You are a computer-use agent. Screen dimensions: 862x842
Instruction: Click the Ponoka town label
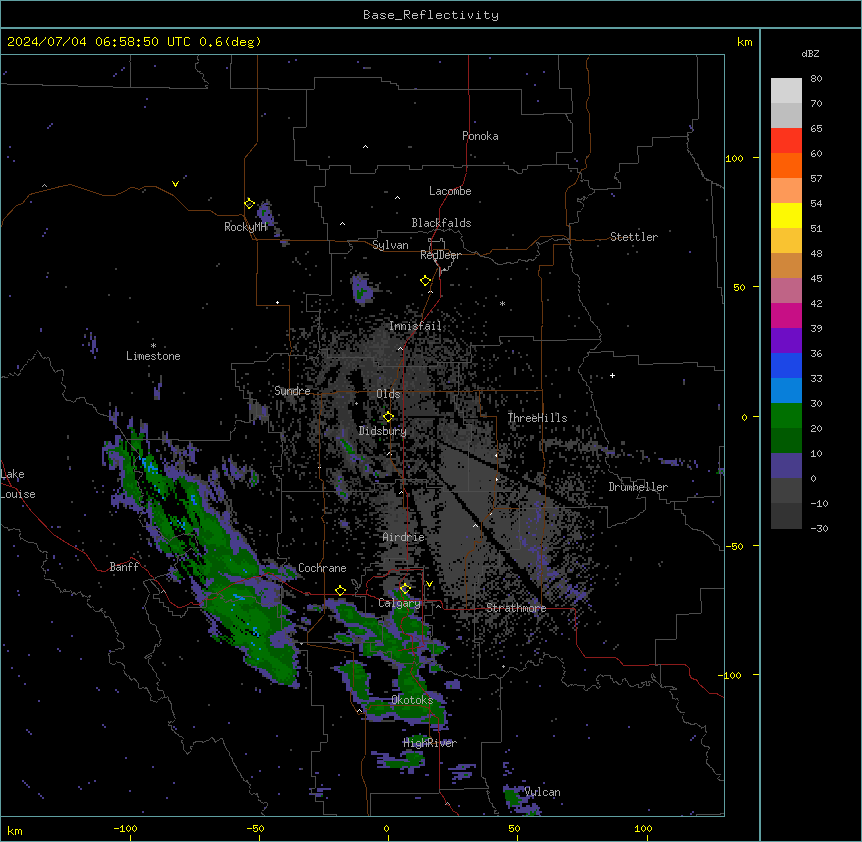click(480, 136)
